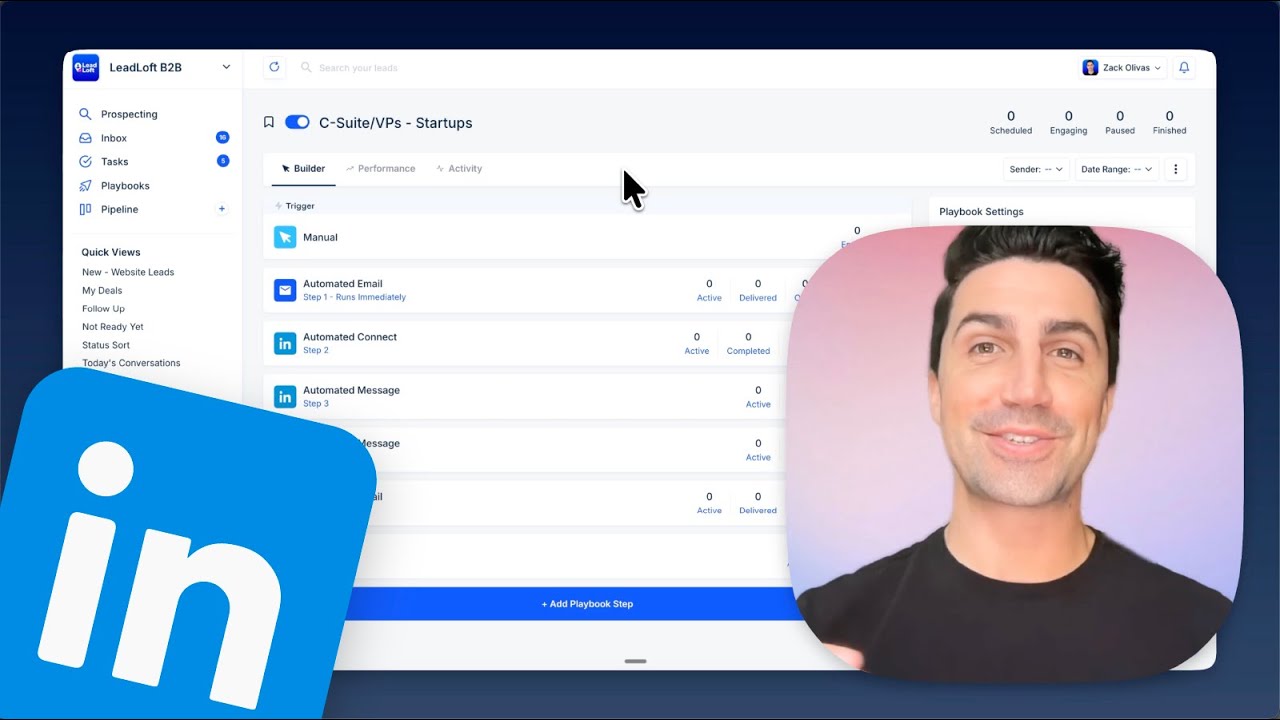
Task: Click the LeadLoft logo icon
Action: click(x=86, y=68)
